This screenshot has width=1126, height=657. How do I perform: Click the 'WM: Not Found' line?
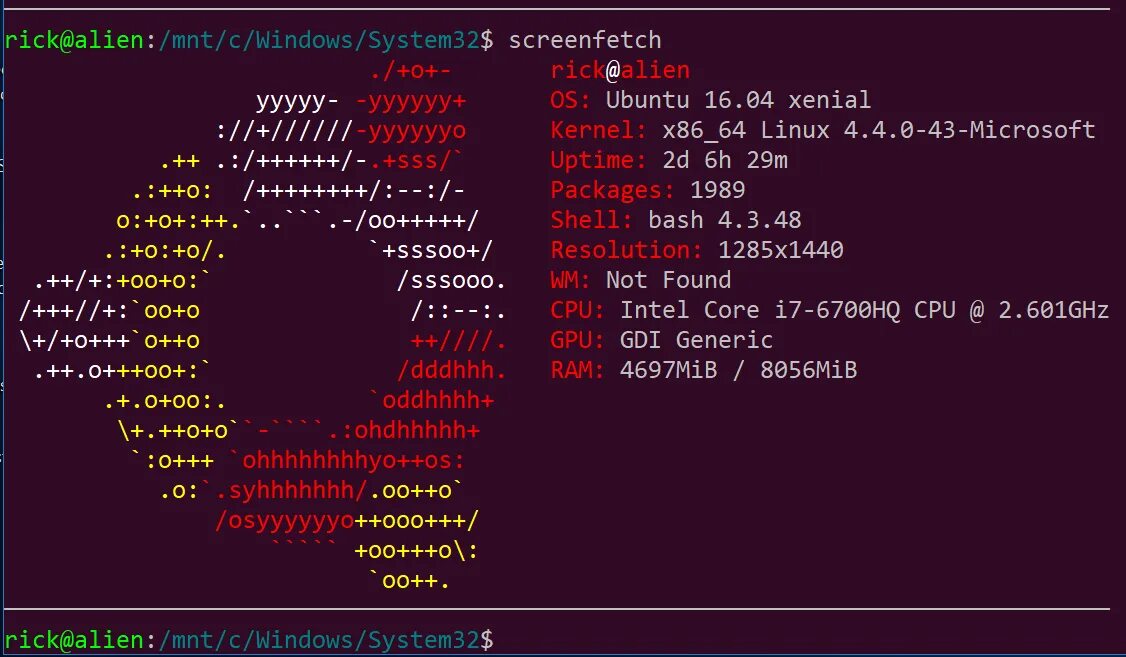click(x=641, y=280)
